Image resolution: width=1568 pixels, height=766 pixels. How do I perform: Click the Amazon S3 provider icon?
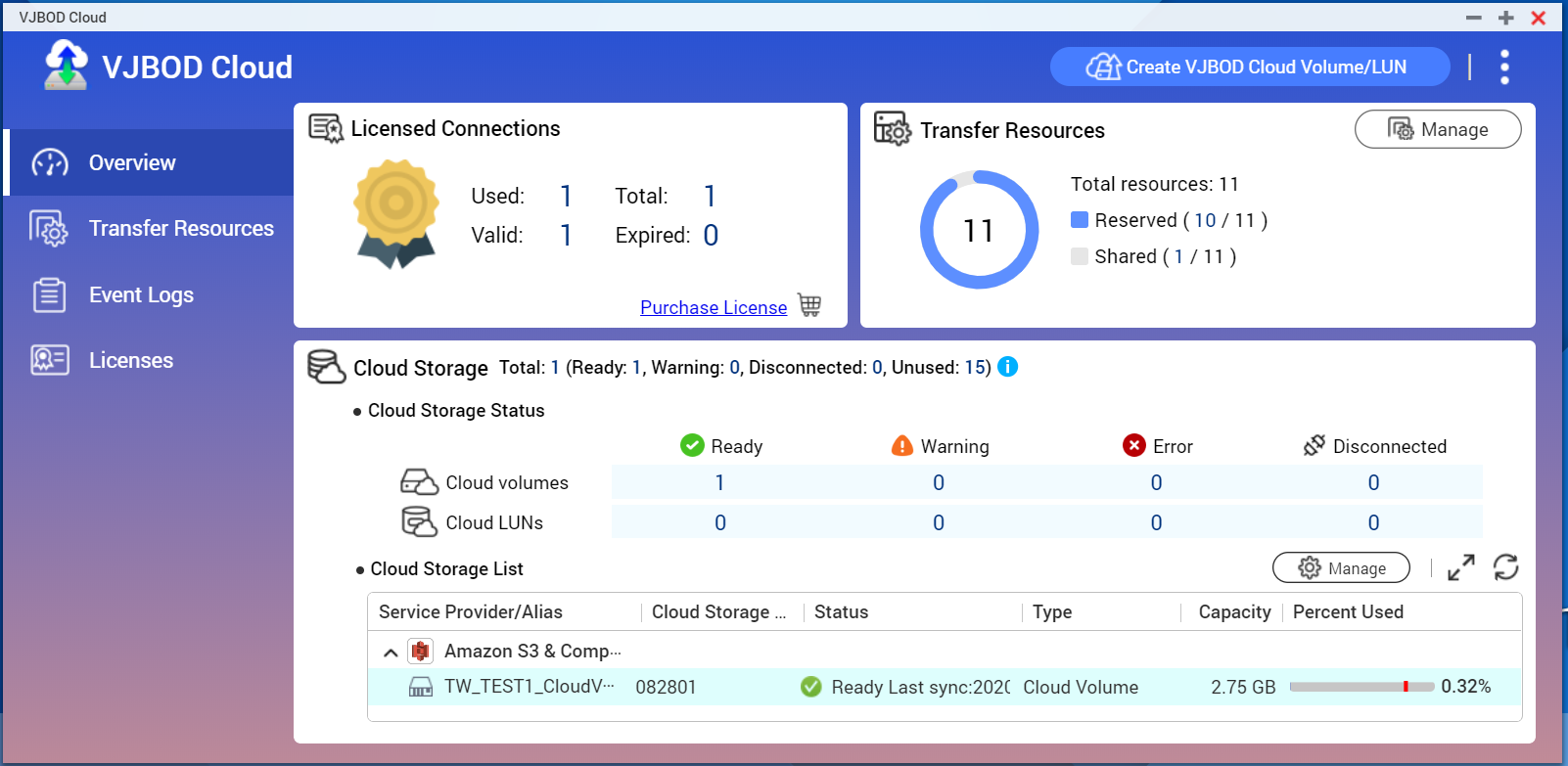click(x=421, y=651)
